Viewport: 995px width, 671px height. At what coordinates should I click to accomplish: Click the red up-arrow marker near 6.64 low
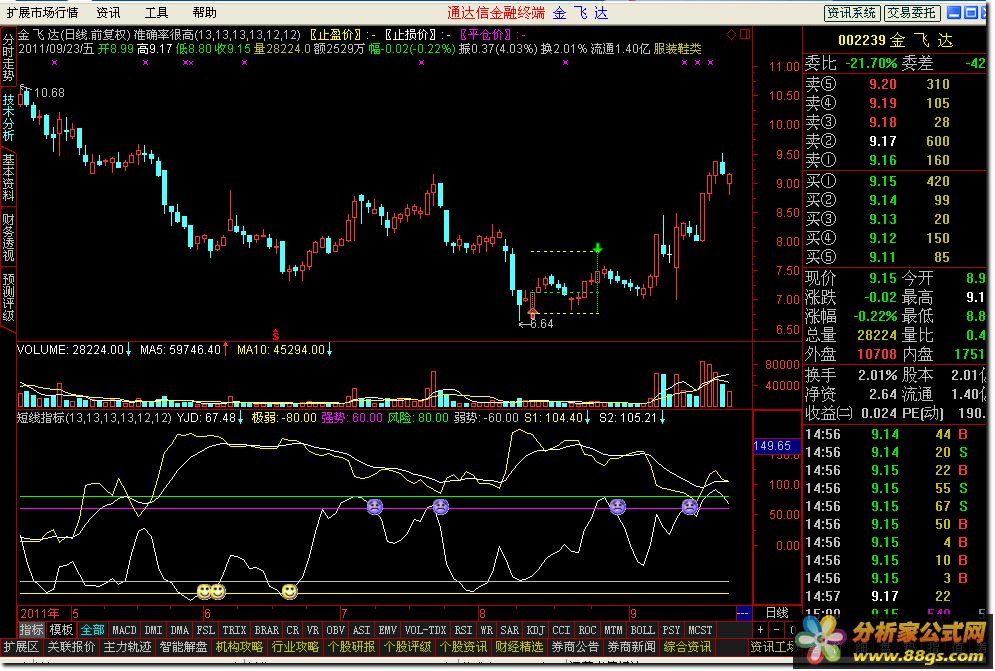click(532, 312)
